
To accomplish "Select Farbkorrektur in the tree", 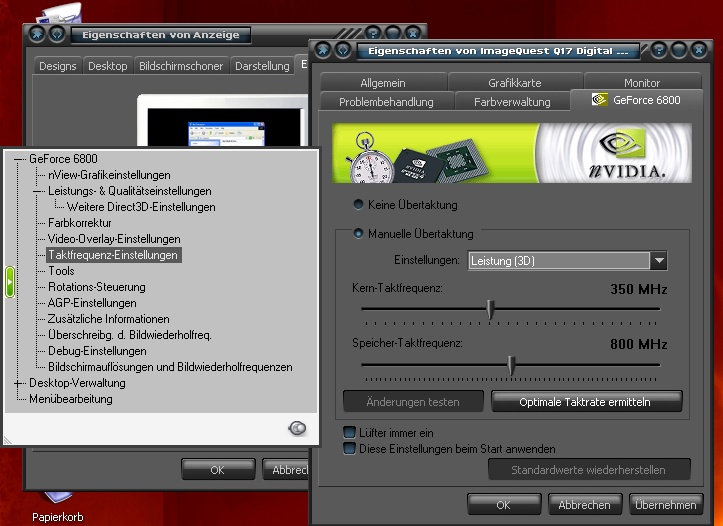I will click(x=80, y=223).
